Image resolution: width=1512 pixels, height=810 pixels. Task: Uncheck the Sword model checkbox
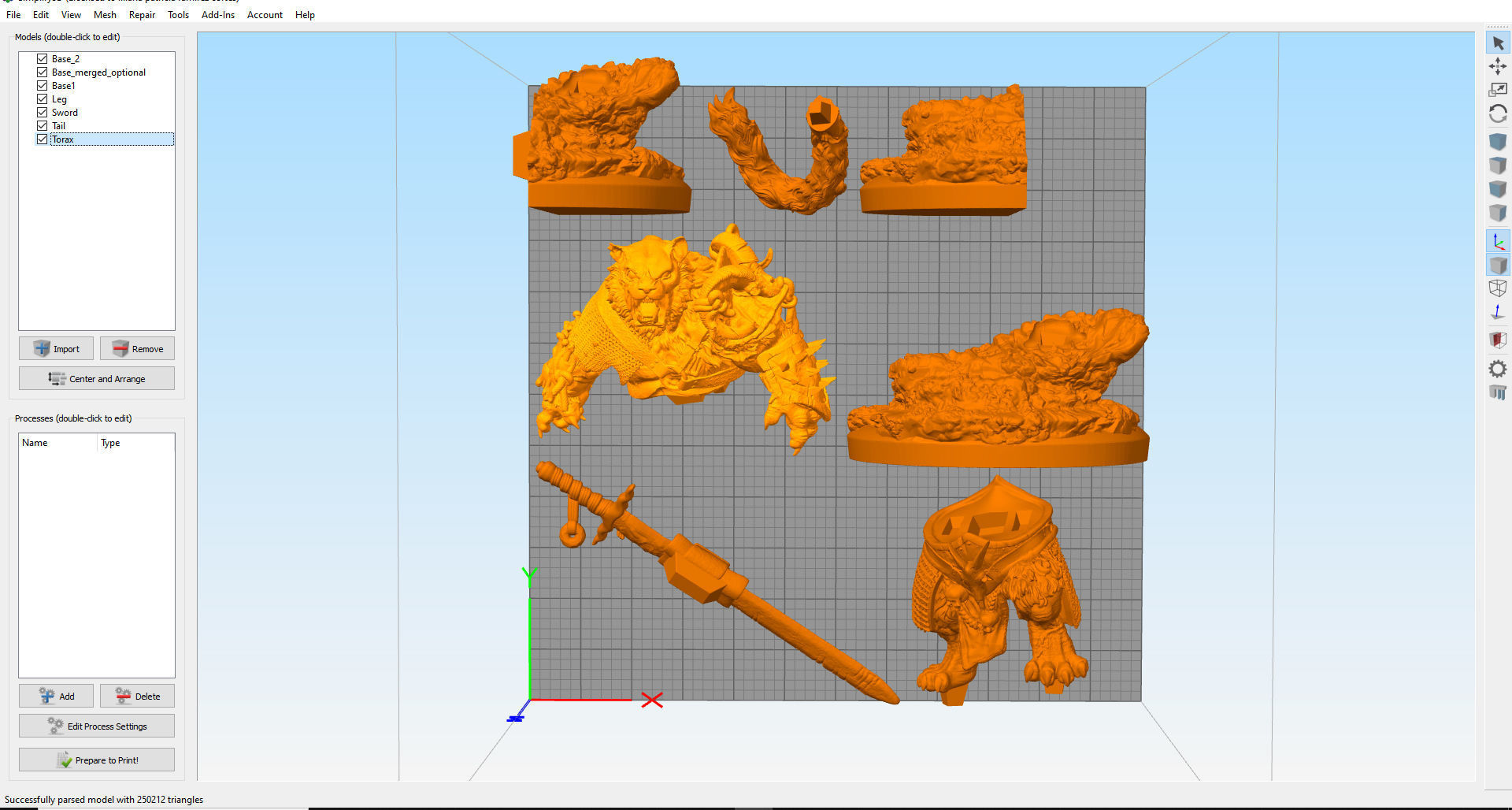coord(43,113)
